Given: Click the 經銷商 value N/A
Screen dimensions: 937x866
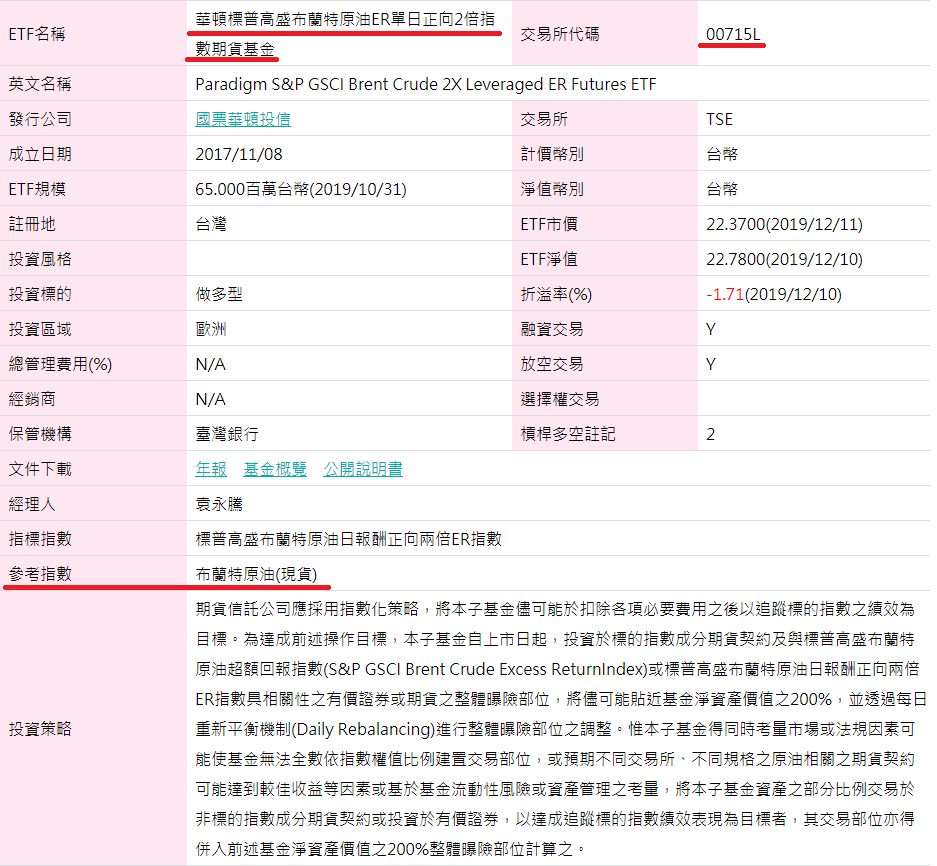Looking at the screenshot, I should click(210, 399).
